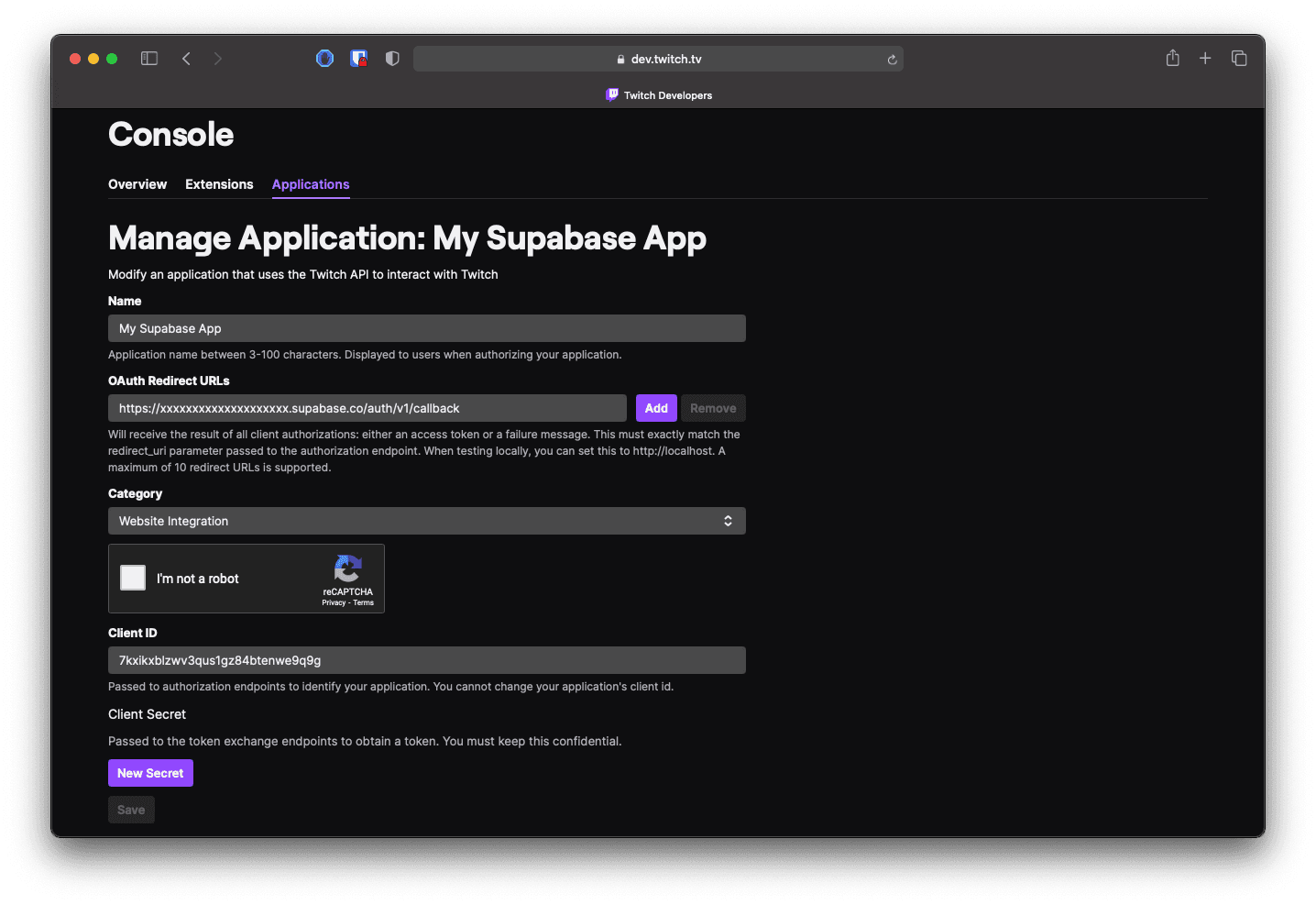Open the Bitwarden shield extension icon
Viewport: 1316px width, 905px height.
pos(358,59)
